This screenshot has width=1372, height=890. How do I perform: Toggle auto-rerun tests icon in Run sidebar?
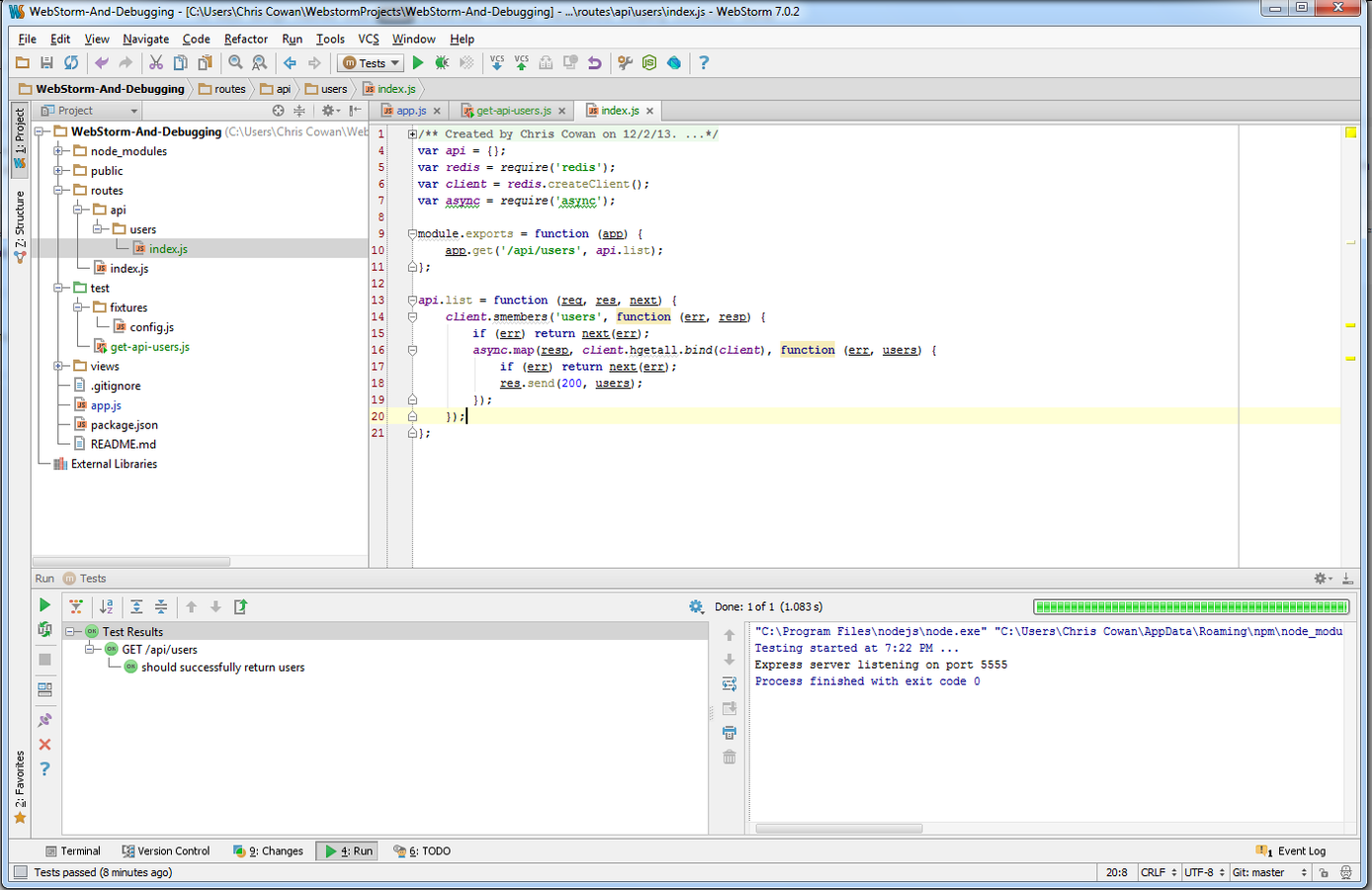pyautogui.click(x=44, y=629)
